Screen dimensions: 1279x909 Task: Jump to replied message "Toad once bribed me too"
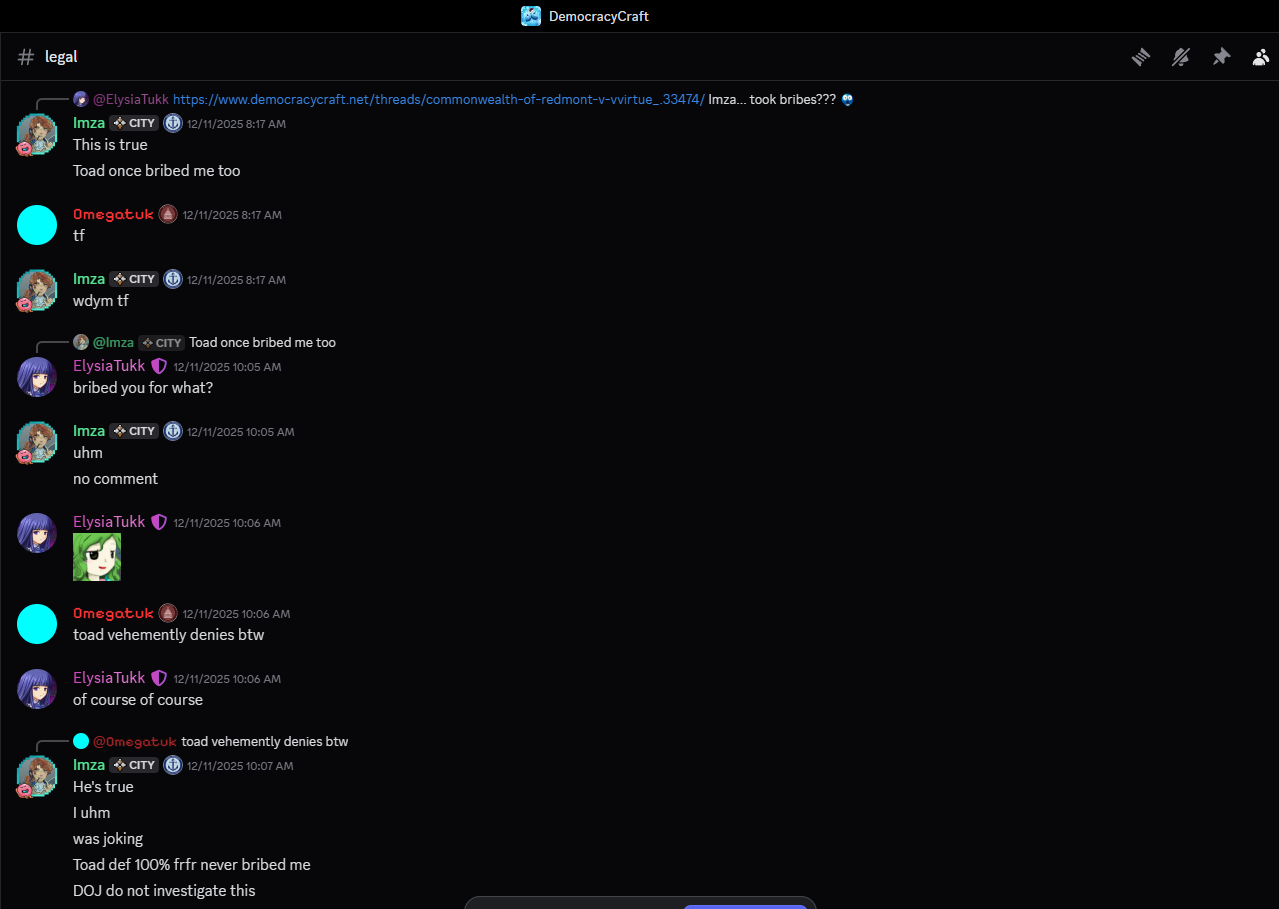[262, 343]
